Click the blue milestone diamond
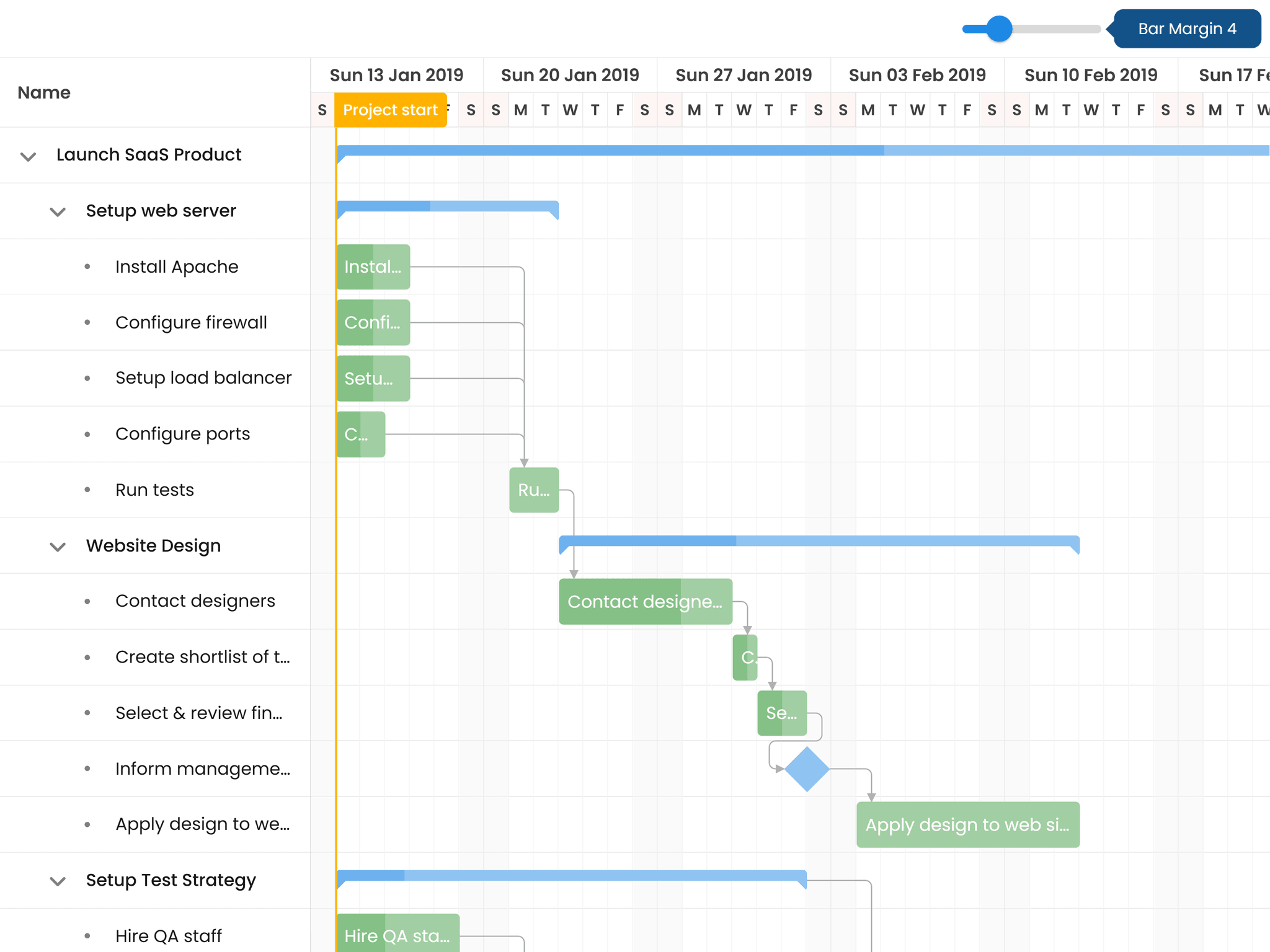Viewport: 1270px width, 952px height. (x=806, y=769)
